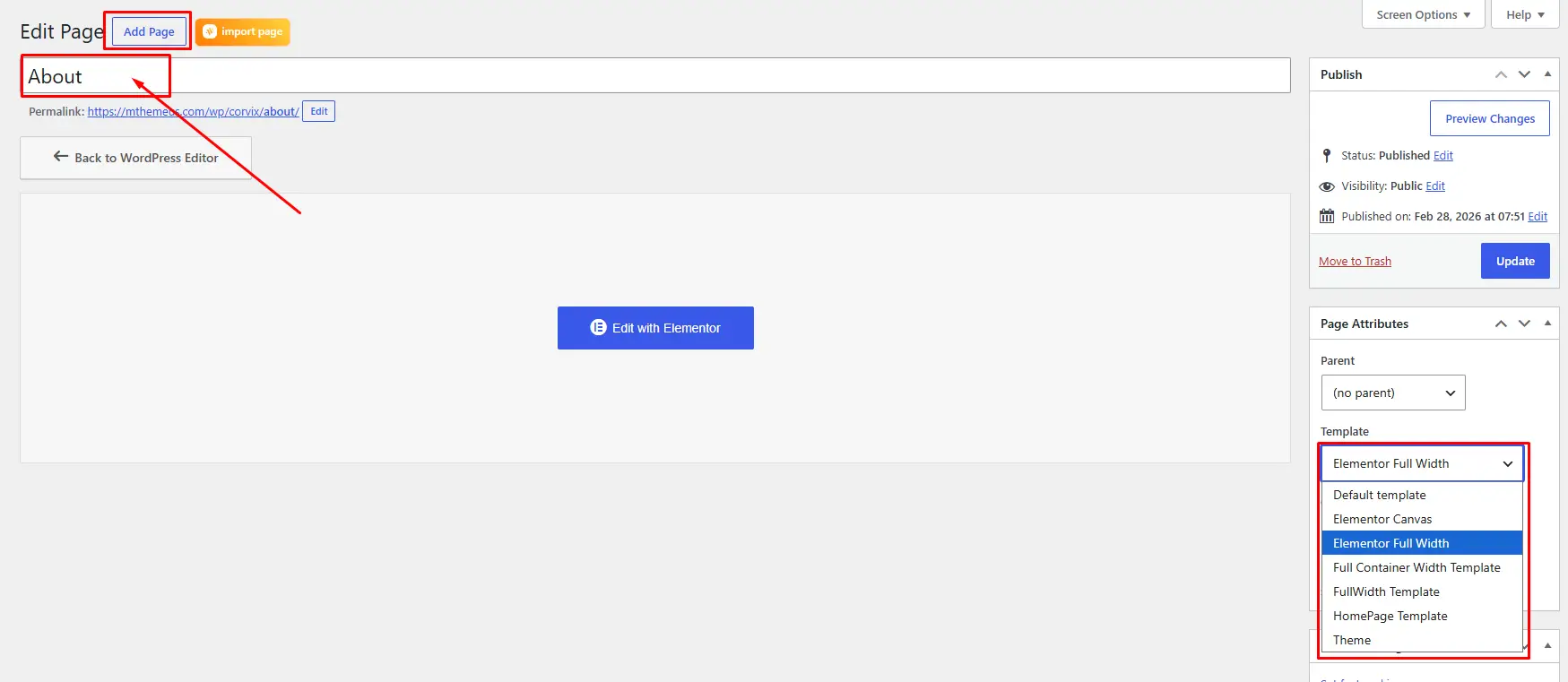
Task: Edit the Published status
Action: click(x=1442, y=156)
